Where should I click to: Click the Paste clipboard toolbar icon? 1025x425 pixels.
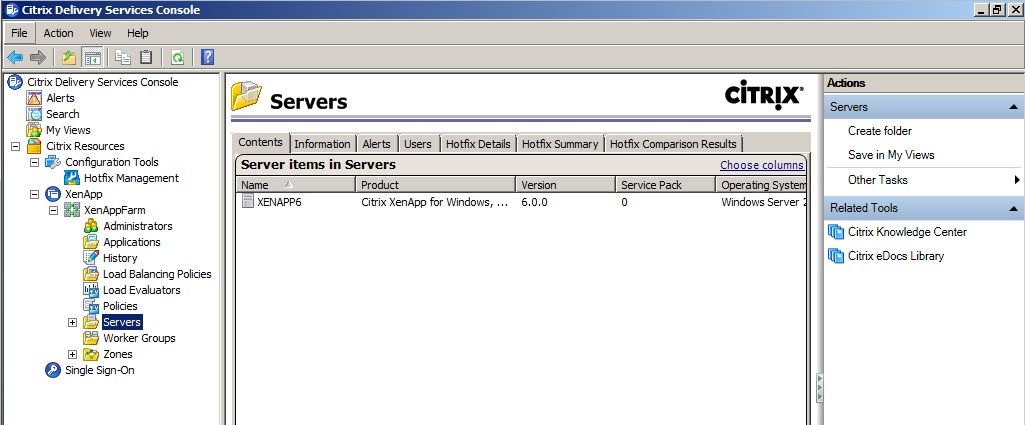tap(146, 58)
